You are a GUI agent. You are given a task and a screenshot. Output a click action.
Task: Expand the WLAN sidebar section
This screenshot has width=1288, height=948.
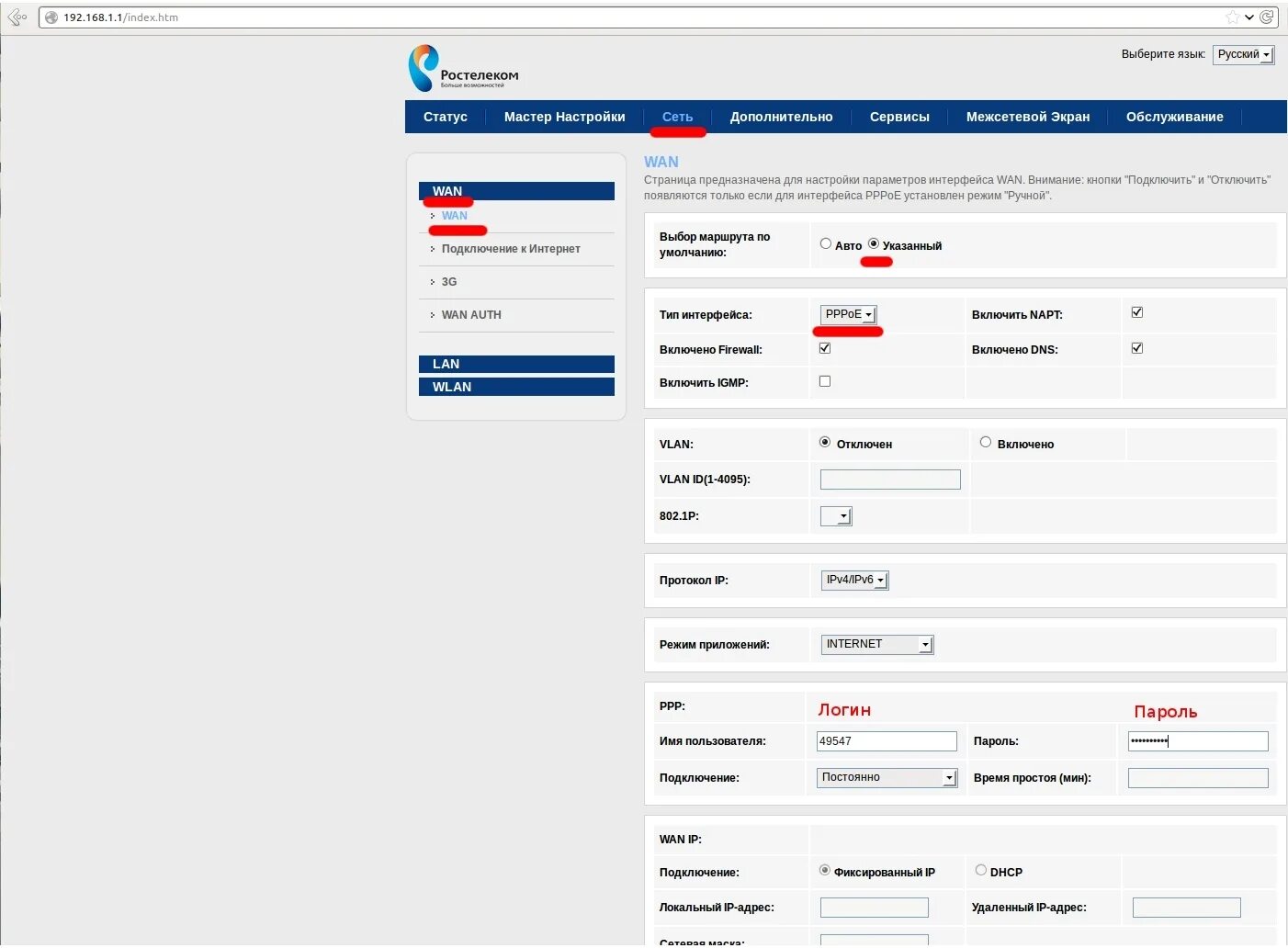516,387
